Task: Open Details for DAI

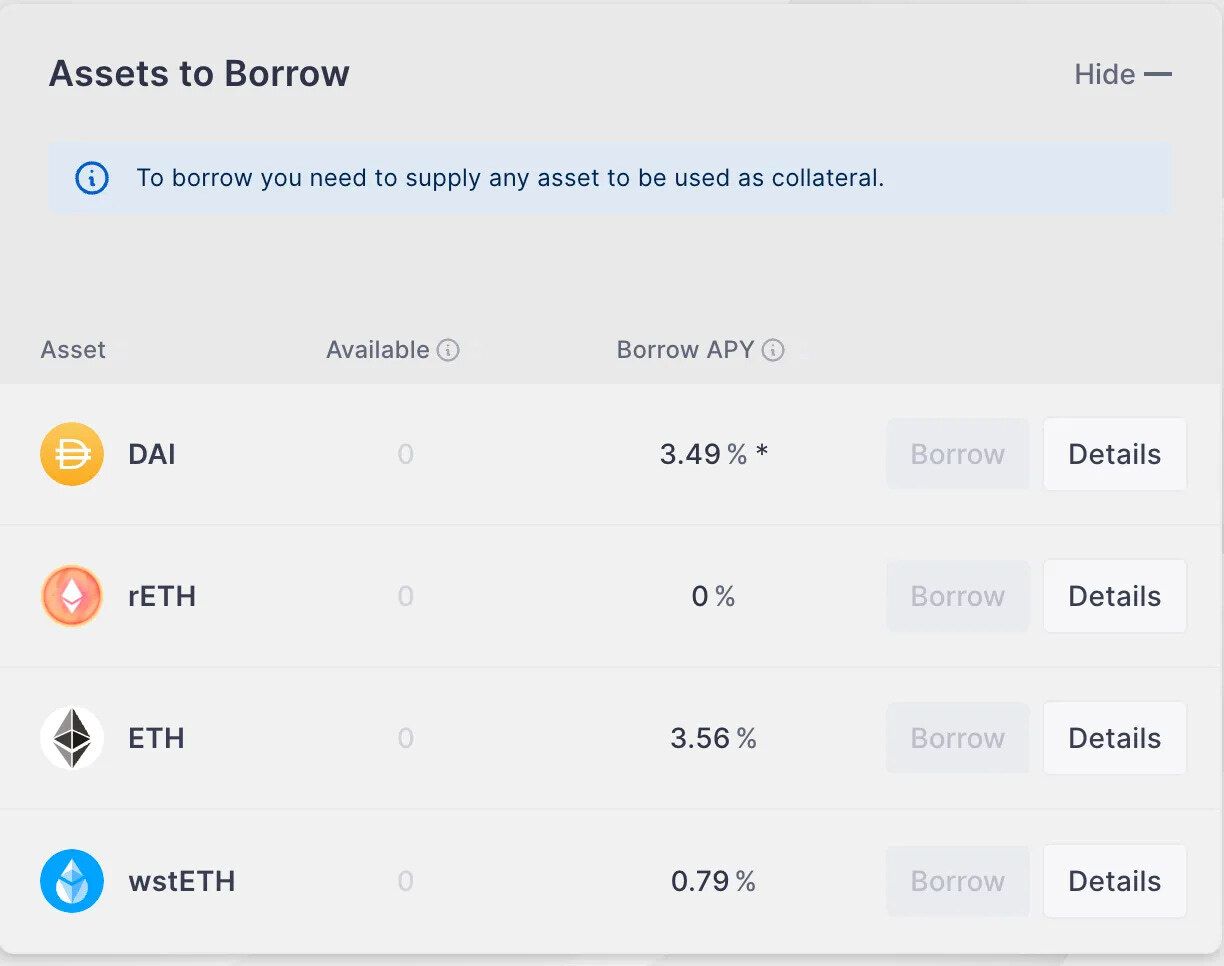Action: (1114, 454)
